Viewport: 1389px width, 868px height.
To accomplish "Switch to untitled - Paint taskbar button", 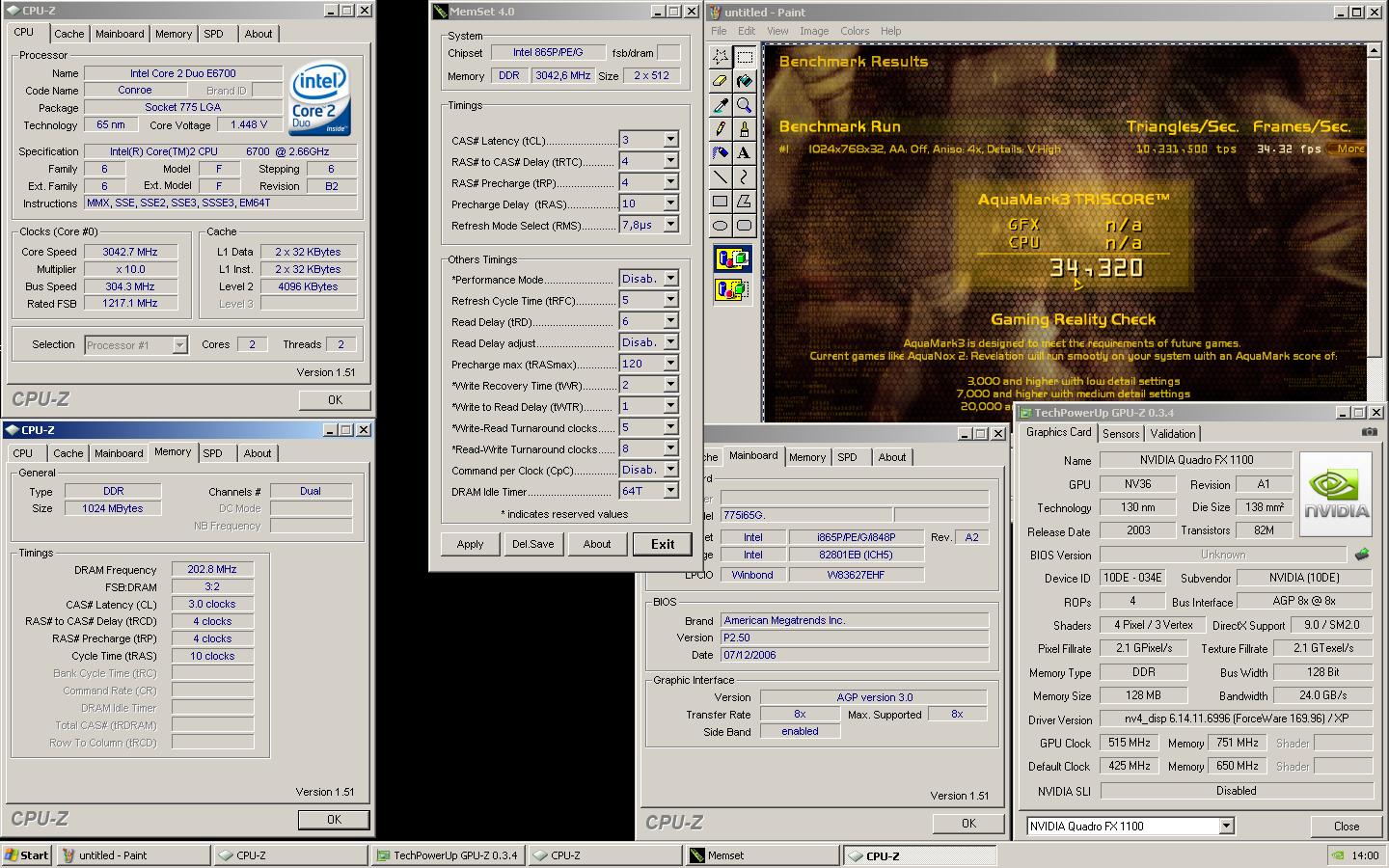I will click(x=133, y=854).
